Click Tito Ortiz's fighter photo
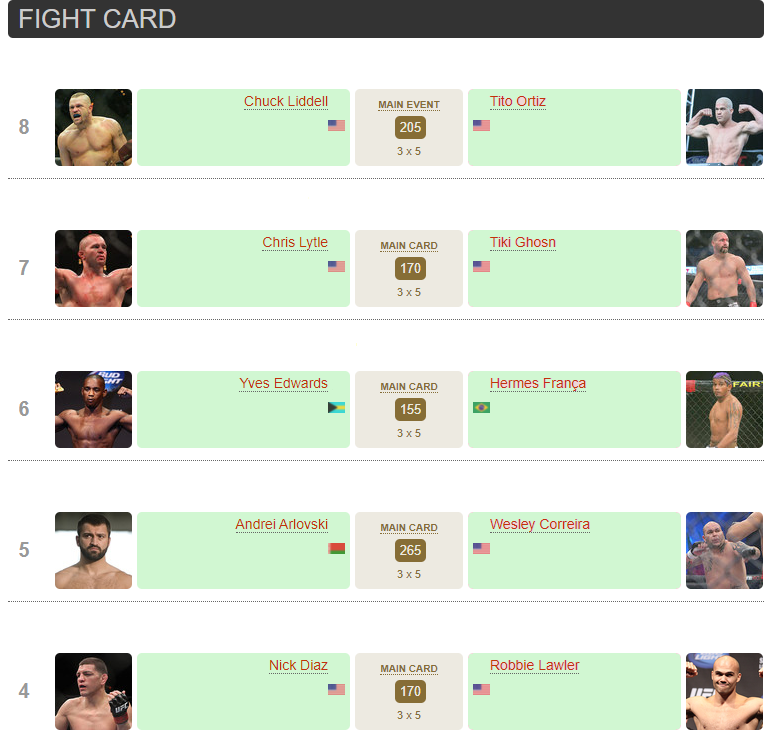Image resolution: width=779 pixels, height=739 pixels. 724,128
